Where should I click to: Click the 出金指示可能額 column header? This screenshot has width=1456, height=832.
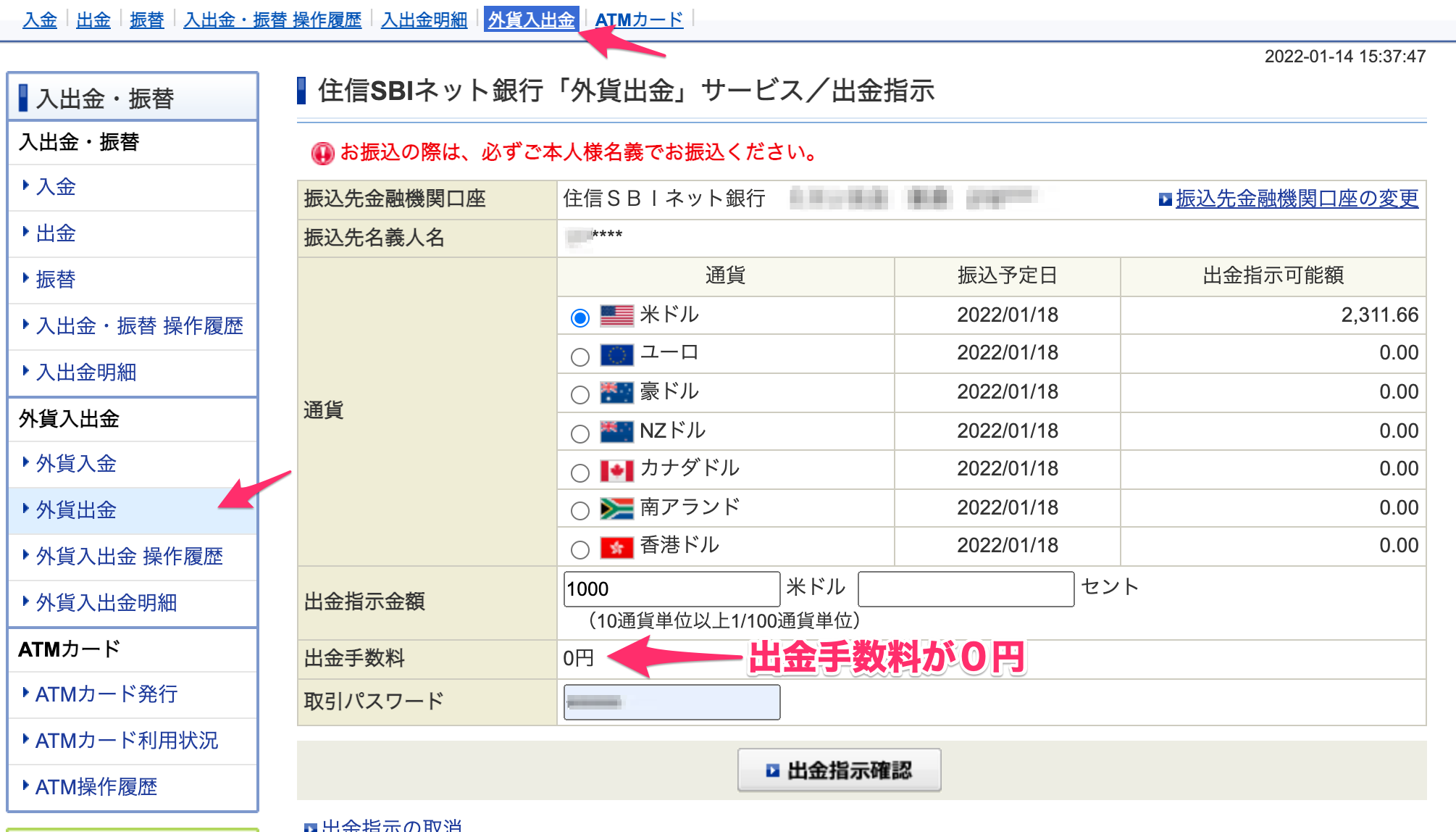1273,276
